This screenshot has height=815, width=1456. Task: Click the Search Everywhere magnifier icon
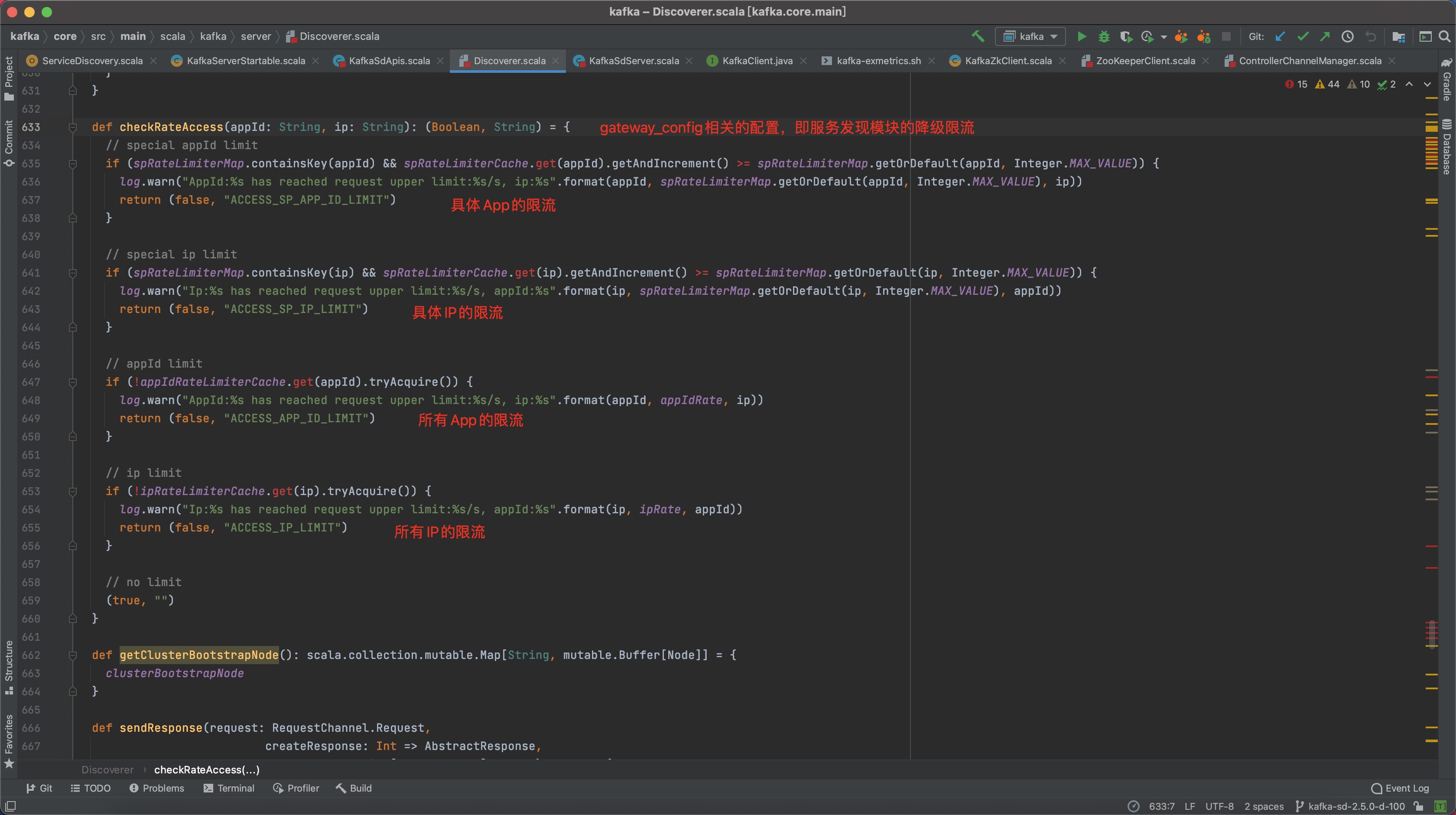[1444, 37]
